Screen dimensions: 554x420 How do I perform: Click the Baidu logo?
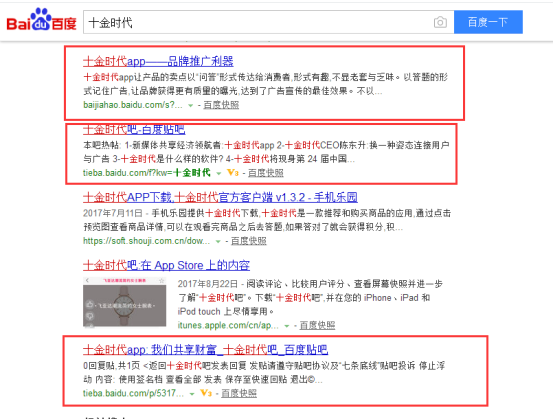(41, 20)
